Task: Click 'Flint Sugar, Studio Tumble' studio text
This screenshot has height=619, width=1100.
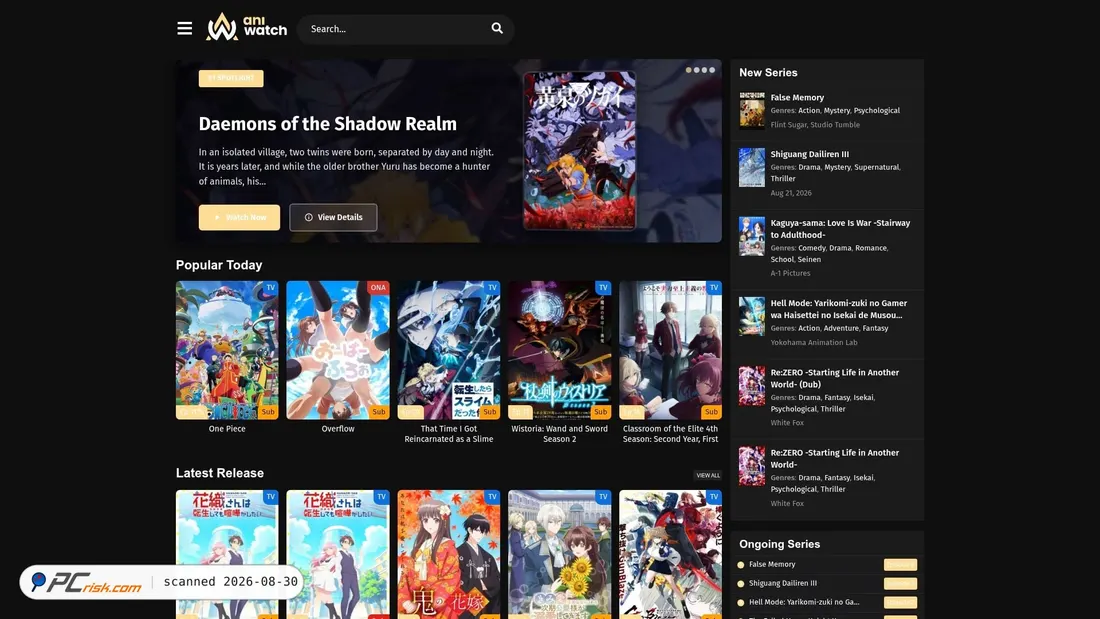Action: 815,125
